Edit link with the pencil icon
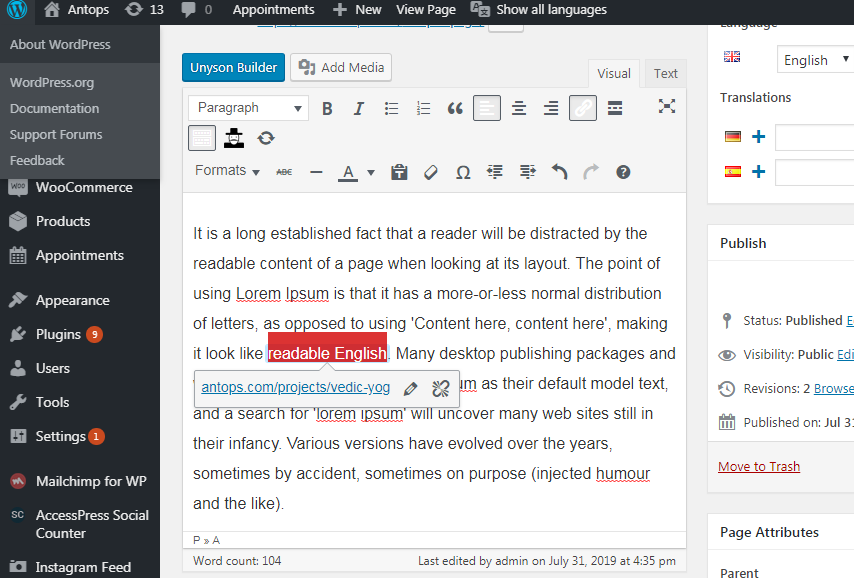Screen dimensions: 854x578 point(411,388)
